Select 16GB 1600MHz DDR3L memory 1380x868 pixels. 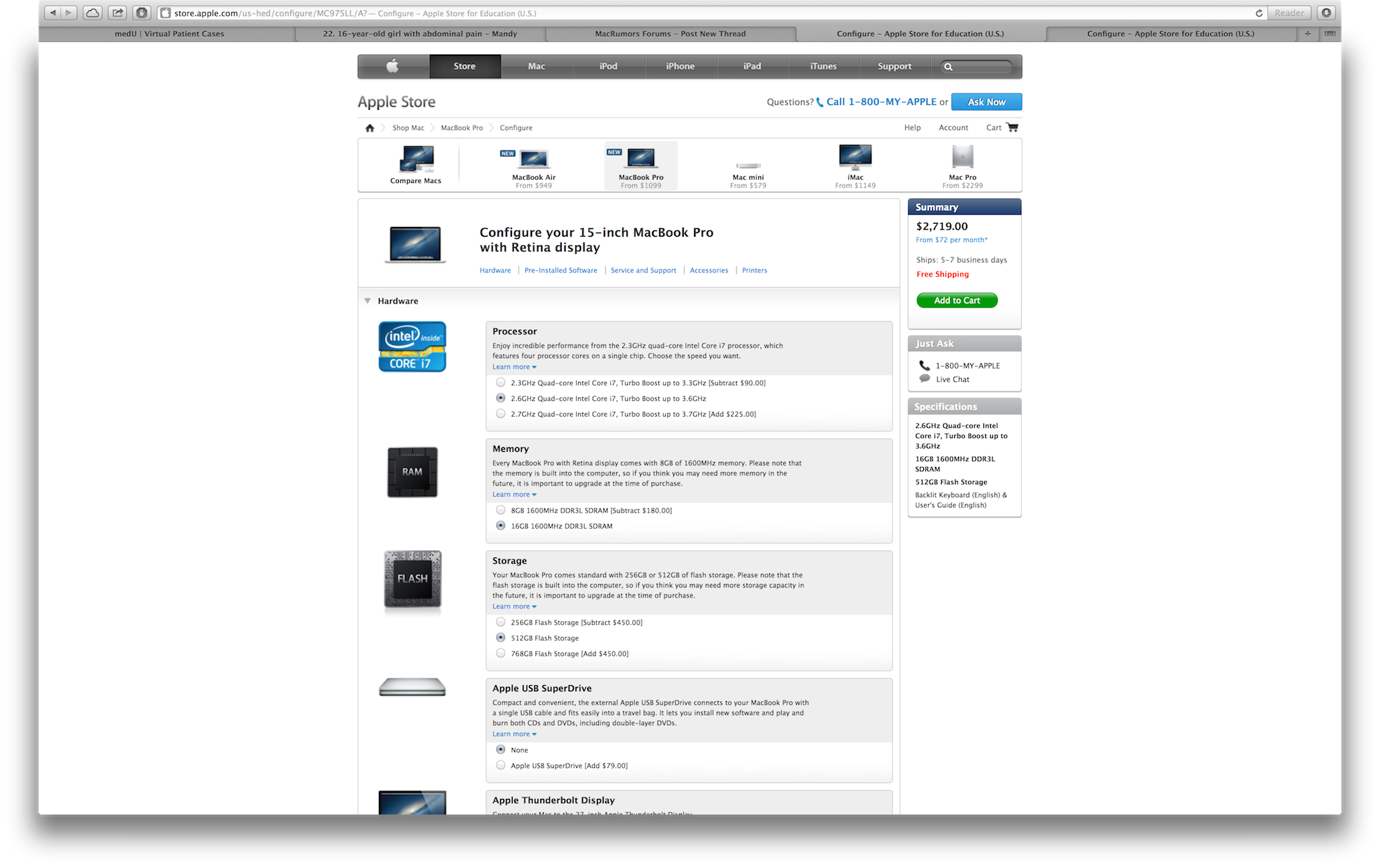click(x=500, y=526)
